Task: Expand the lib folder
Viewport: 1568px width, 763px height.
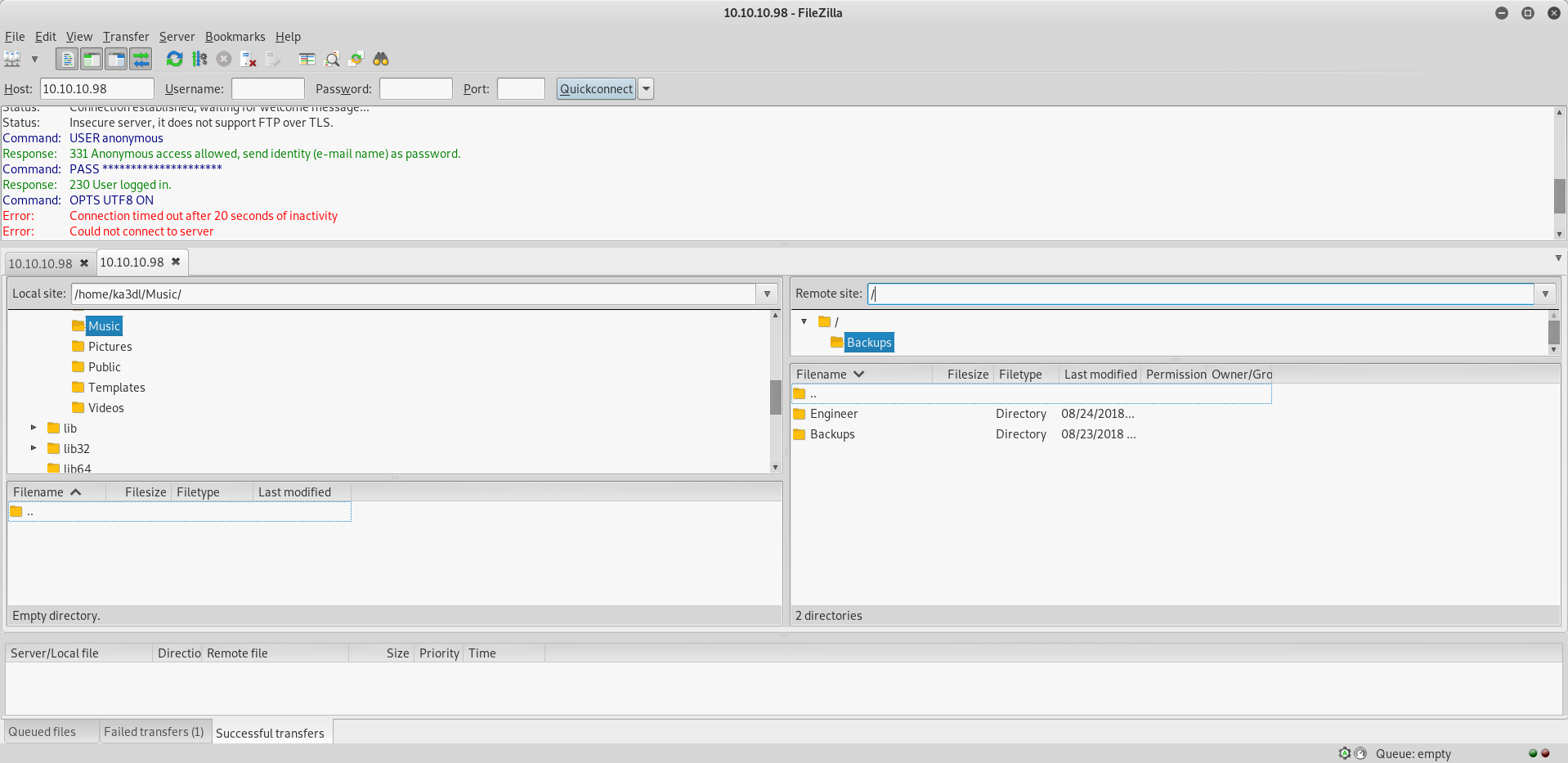Action: click(x=34, y=428)
